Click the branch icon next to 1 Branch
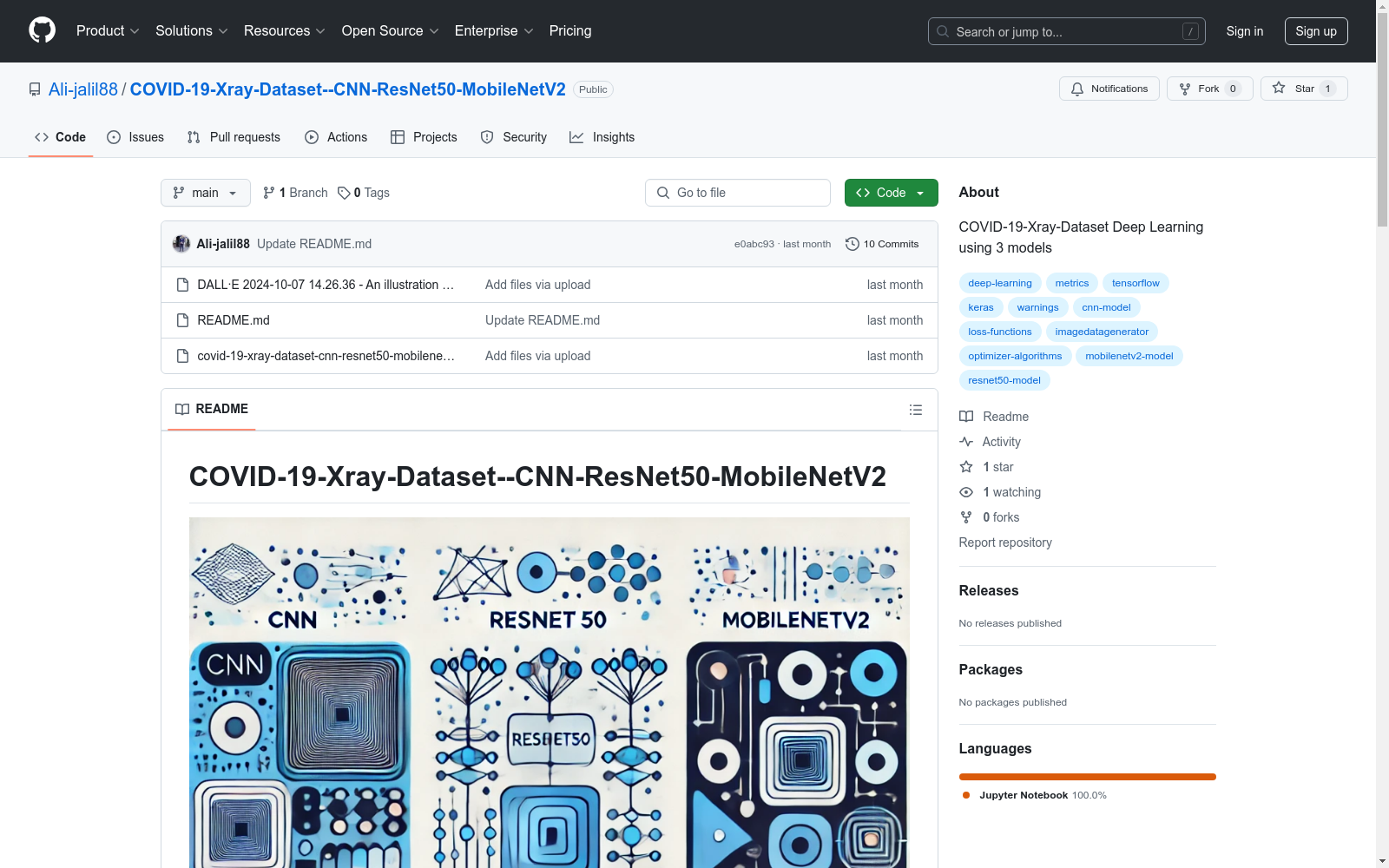 click(x=269, y=193)
